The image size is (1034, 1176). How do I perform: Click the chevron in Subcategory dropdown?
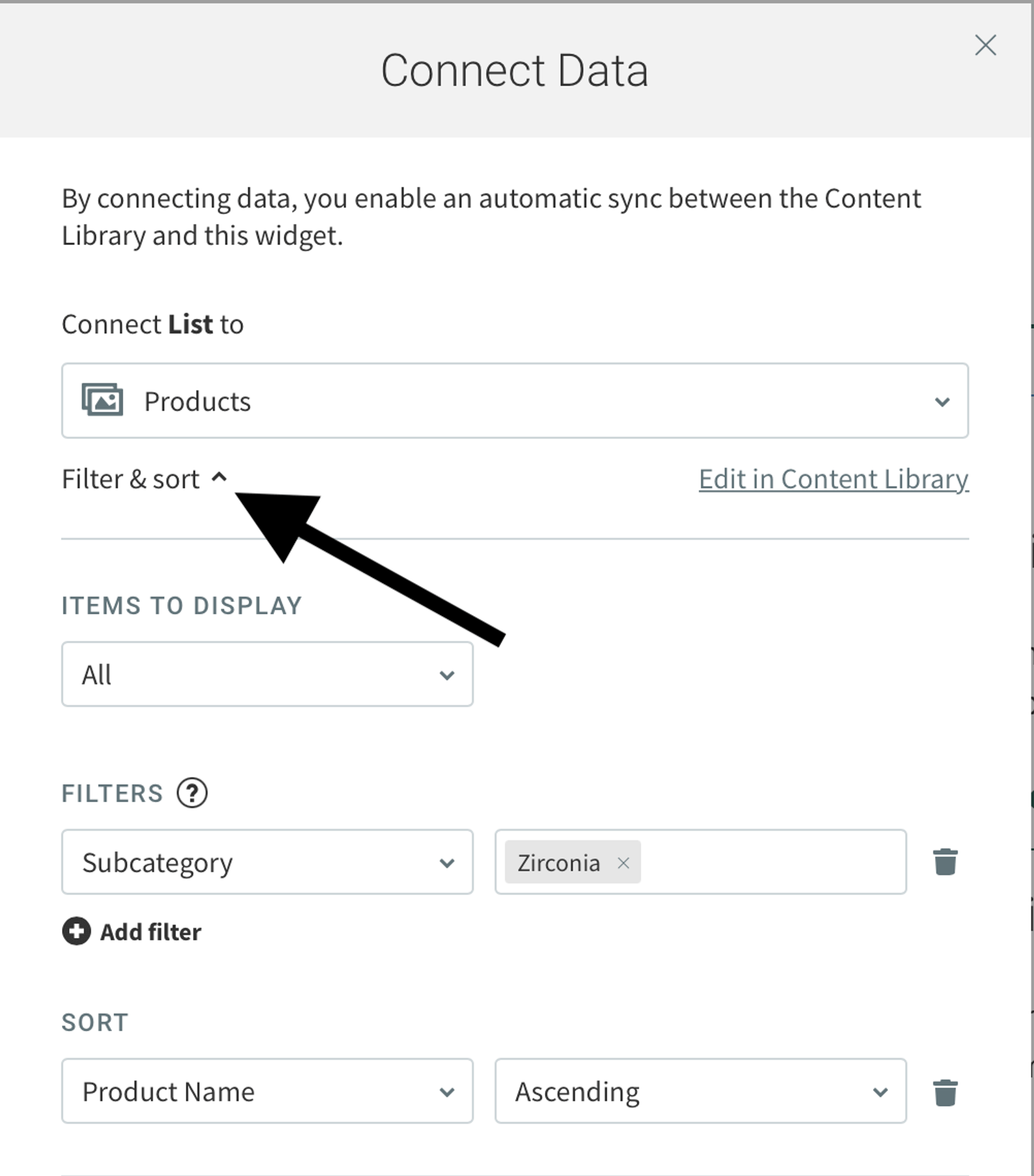[446, 863]
